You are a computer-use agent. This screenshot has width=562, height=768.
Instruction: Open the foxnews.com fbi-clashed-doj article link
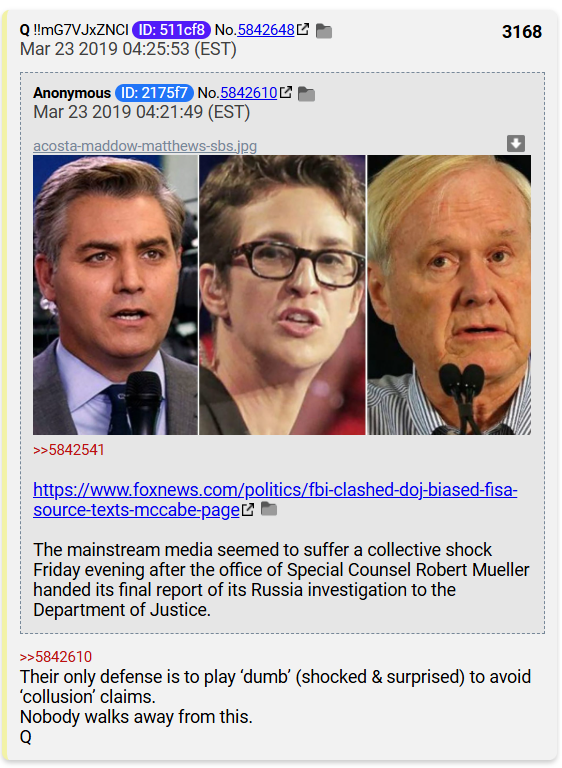tap(275, 500)
